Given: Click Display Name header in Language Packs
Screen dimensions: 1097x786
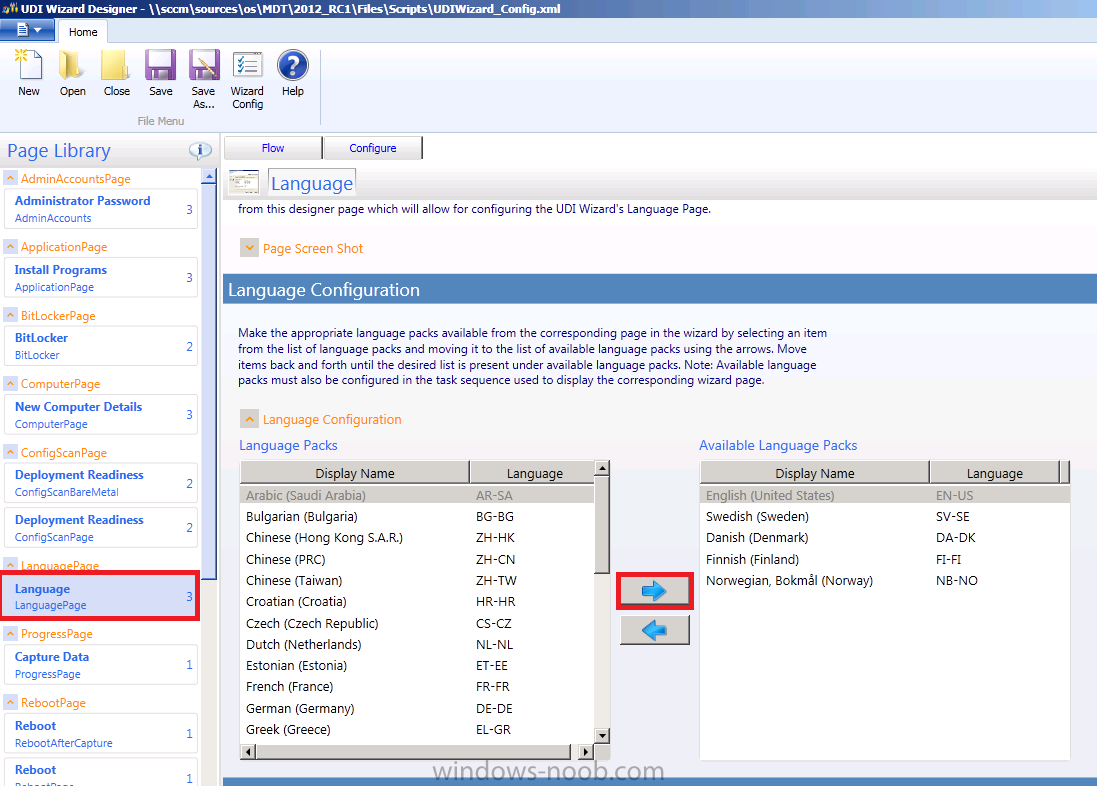Looking at the screenshot, I should (355, 473).
